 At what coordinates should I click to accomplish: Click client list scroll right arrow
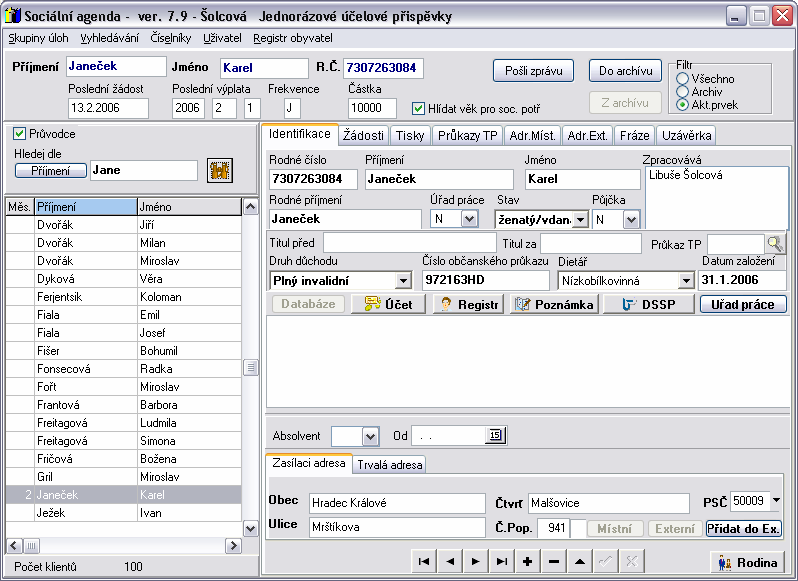233,546
